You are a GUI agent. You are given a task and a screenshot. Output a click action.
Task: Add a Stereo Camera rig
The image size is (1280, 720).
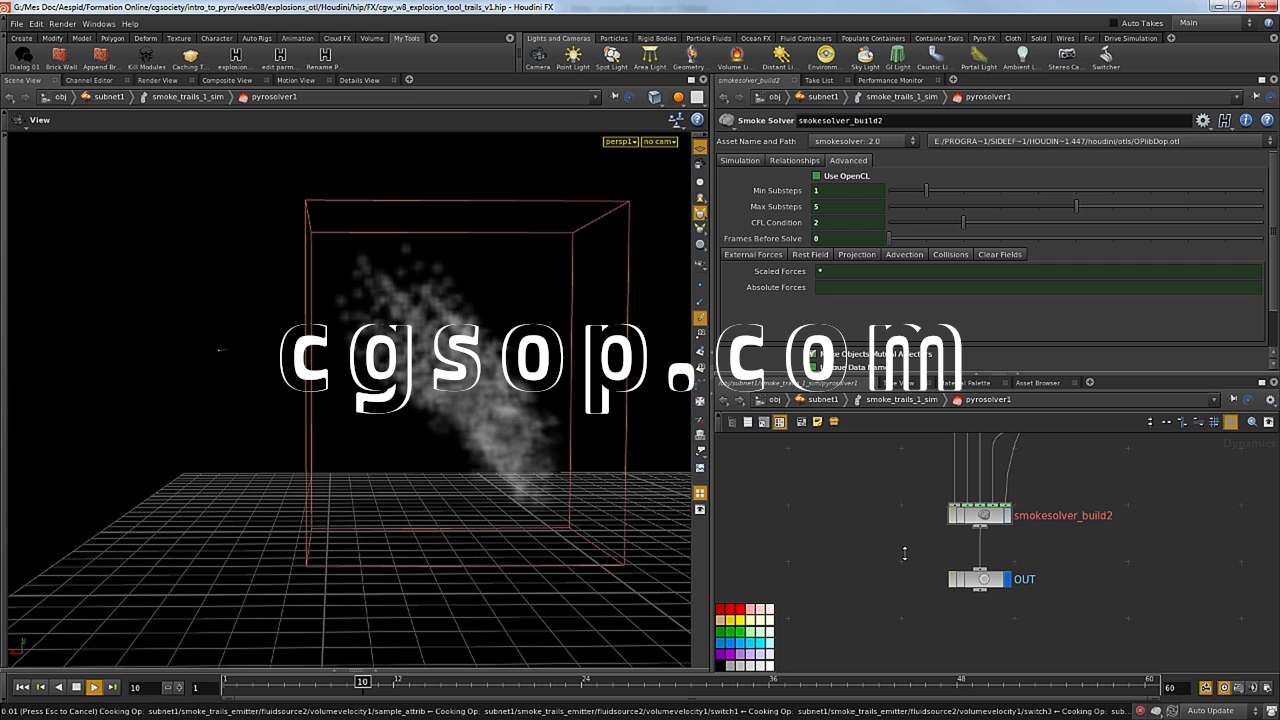click(x=1065, y=58)
